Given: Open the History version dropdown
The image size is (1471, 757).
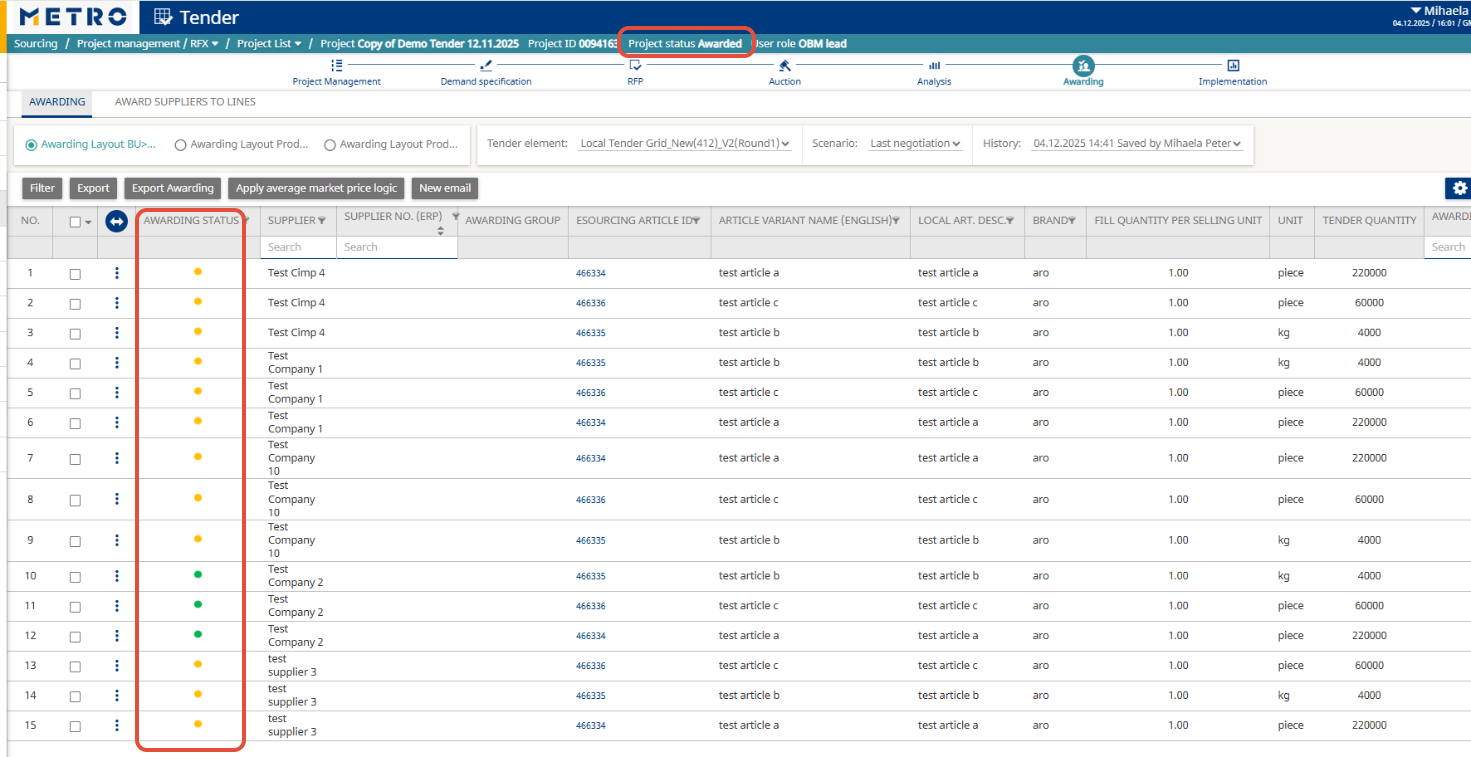Looking at the screenshot, I should point(1137,144).
